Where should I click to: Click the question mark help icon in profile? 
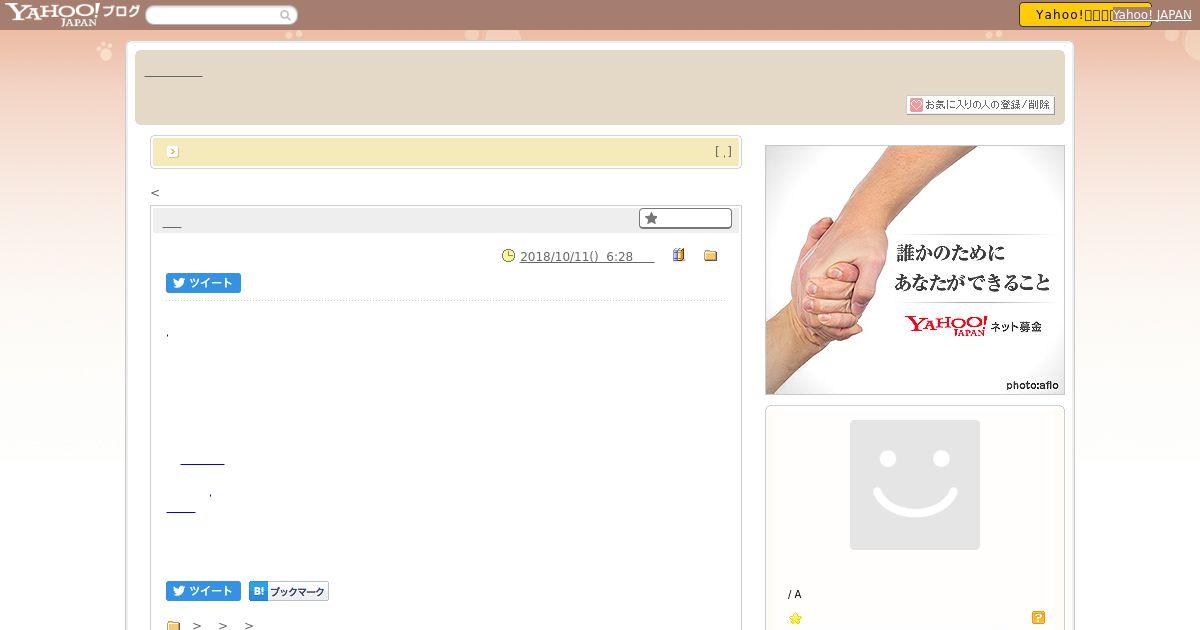coord(1038,618)
